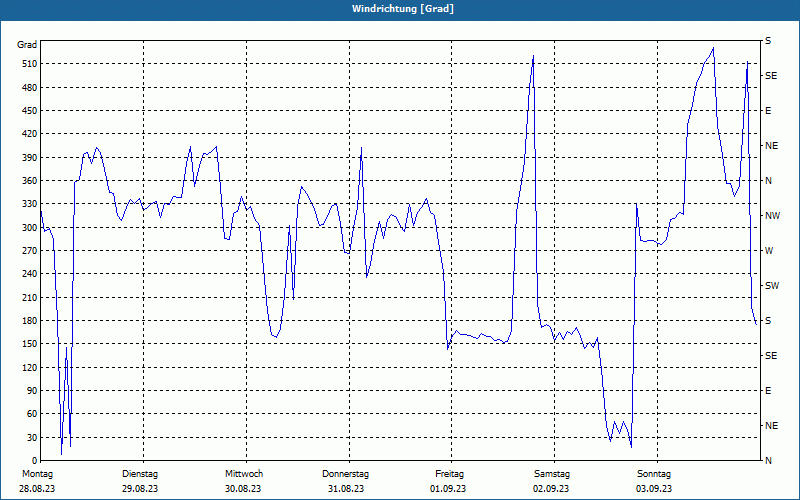This screenshot has height=500, width=800.
Task: Click the date 01.09.23
Action: [x=448, y=489]
